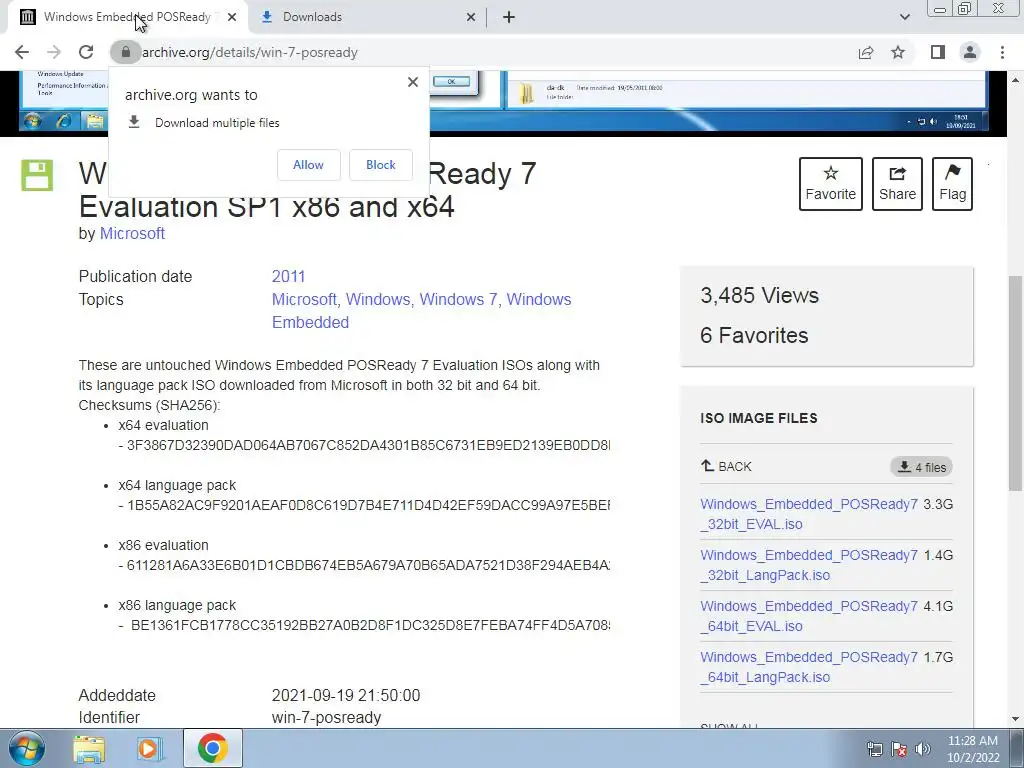
Task: Click the Chrome taskbar icon
Action: coord(212,748)
